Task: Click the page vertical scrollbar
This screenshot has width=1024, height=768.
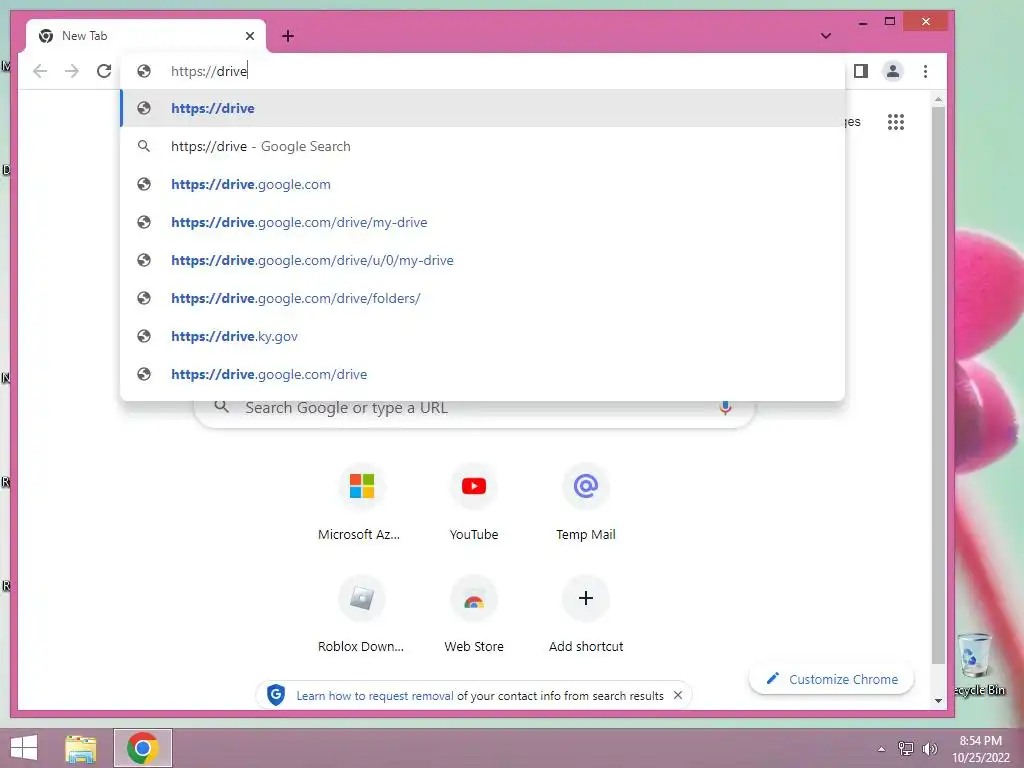Action: click(x=938, y=385)
